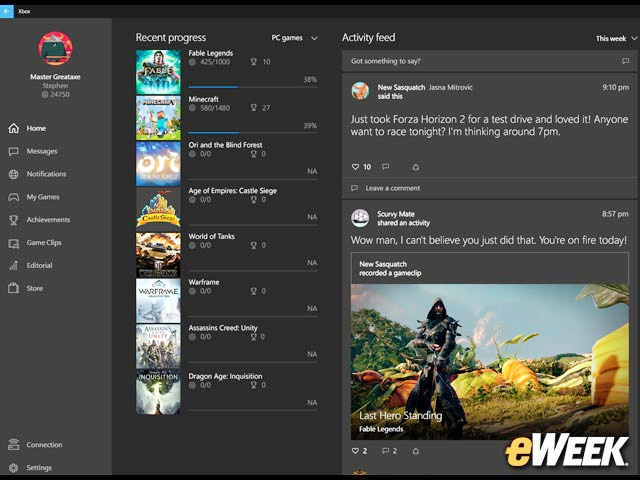The width and height of the screenshot is (640, 480).
Task: Click the Editorial chart icon
Action: pyautogui.click(x=13, y=266)
